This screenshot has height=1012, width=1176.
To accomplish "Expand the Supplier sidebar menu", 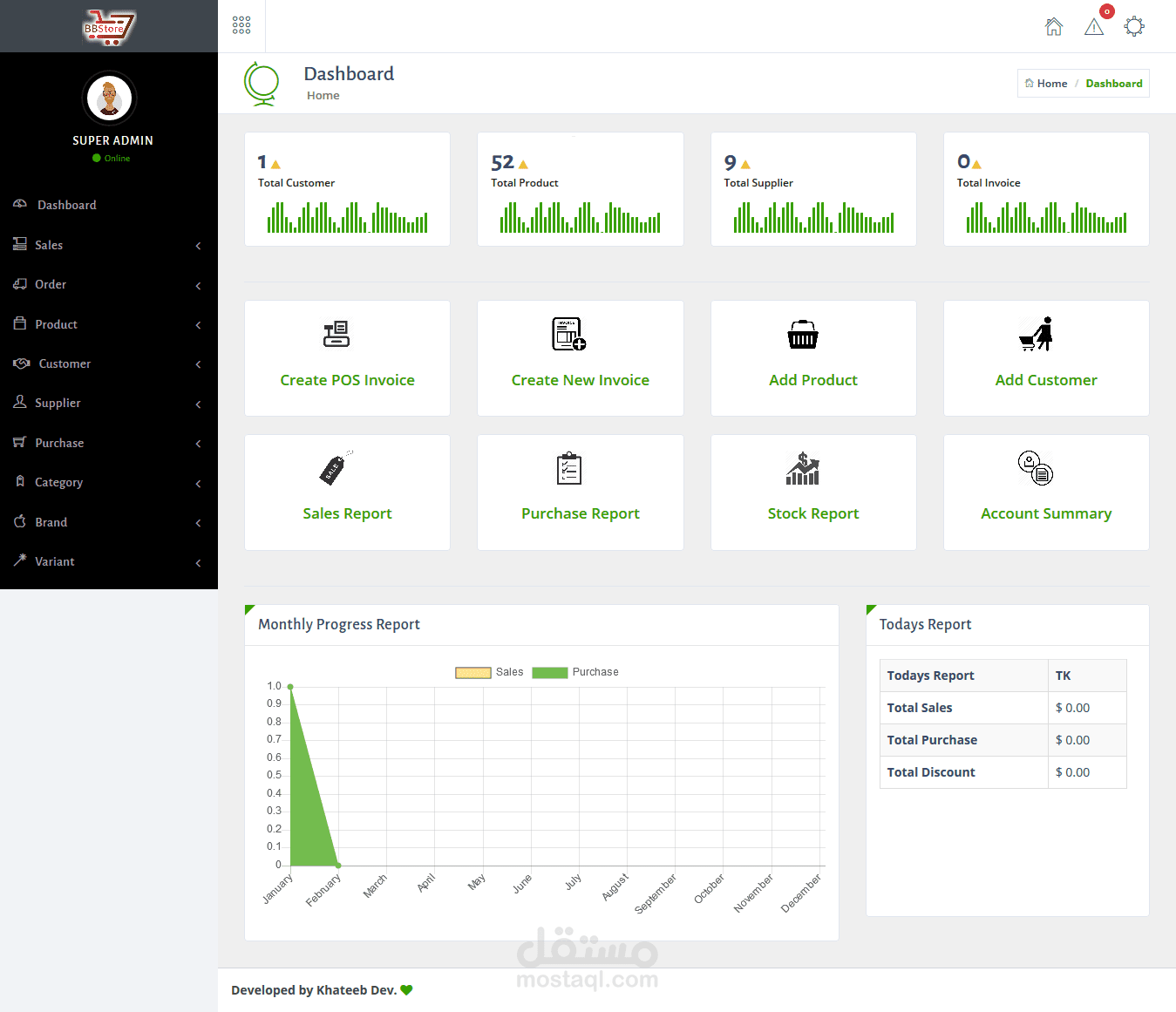I will tap(109, 404).
